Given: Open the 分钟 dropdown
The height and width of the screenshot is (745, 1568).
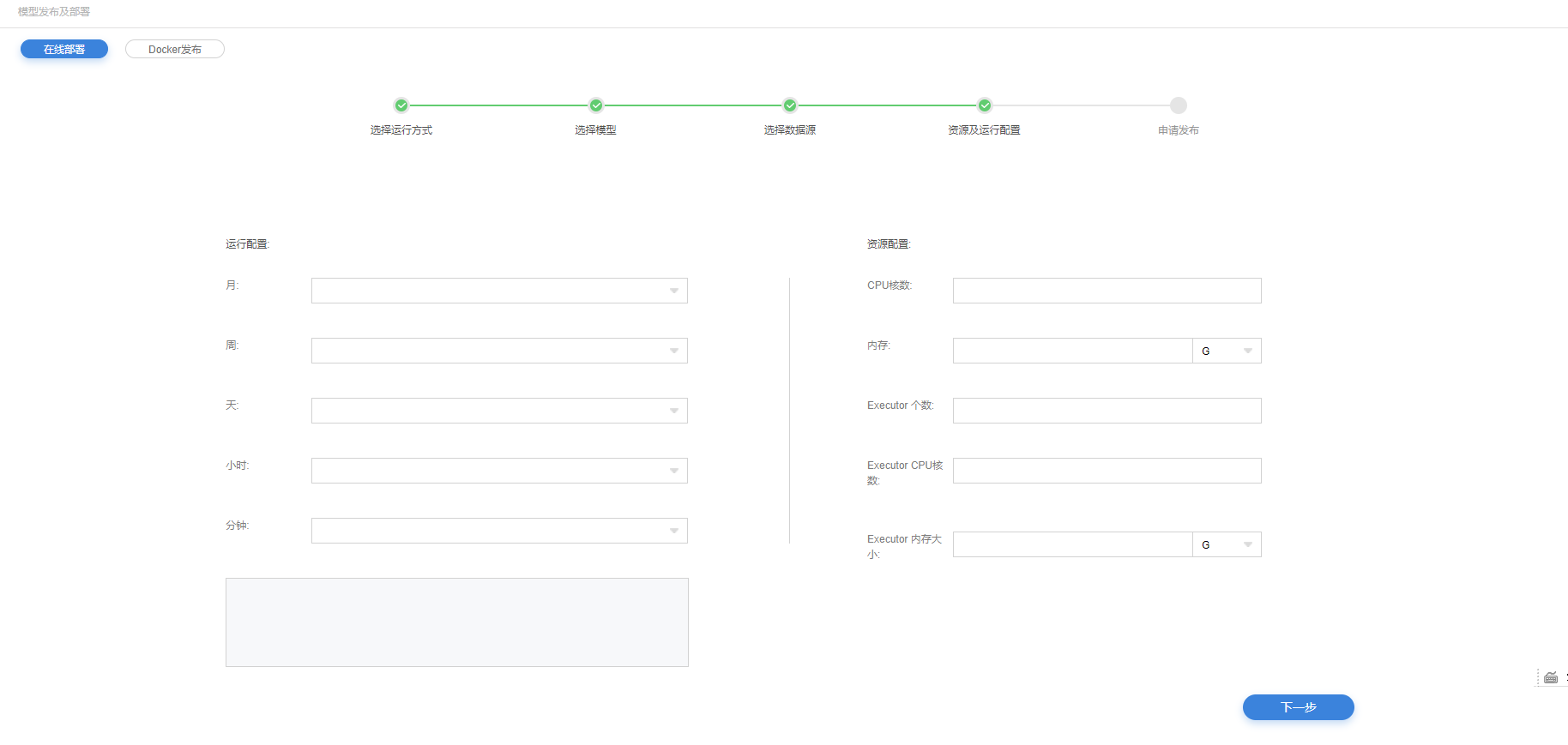Looking at the screenshot, I should (x=499, y=531).
